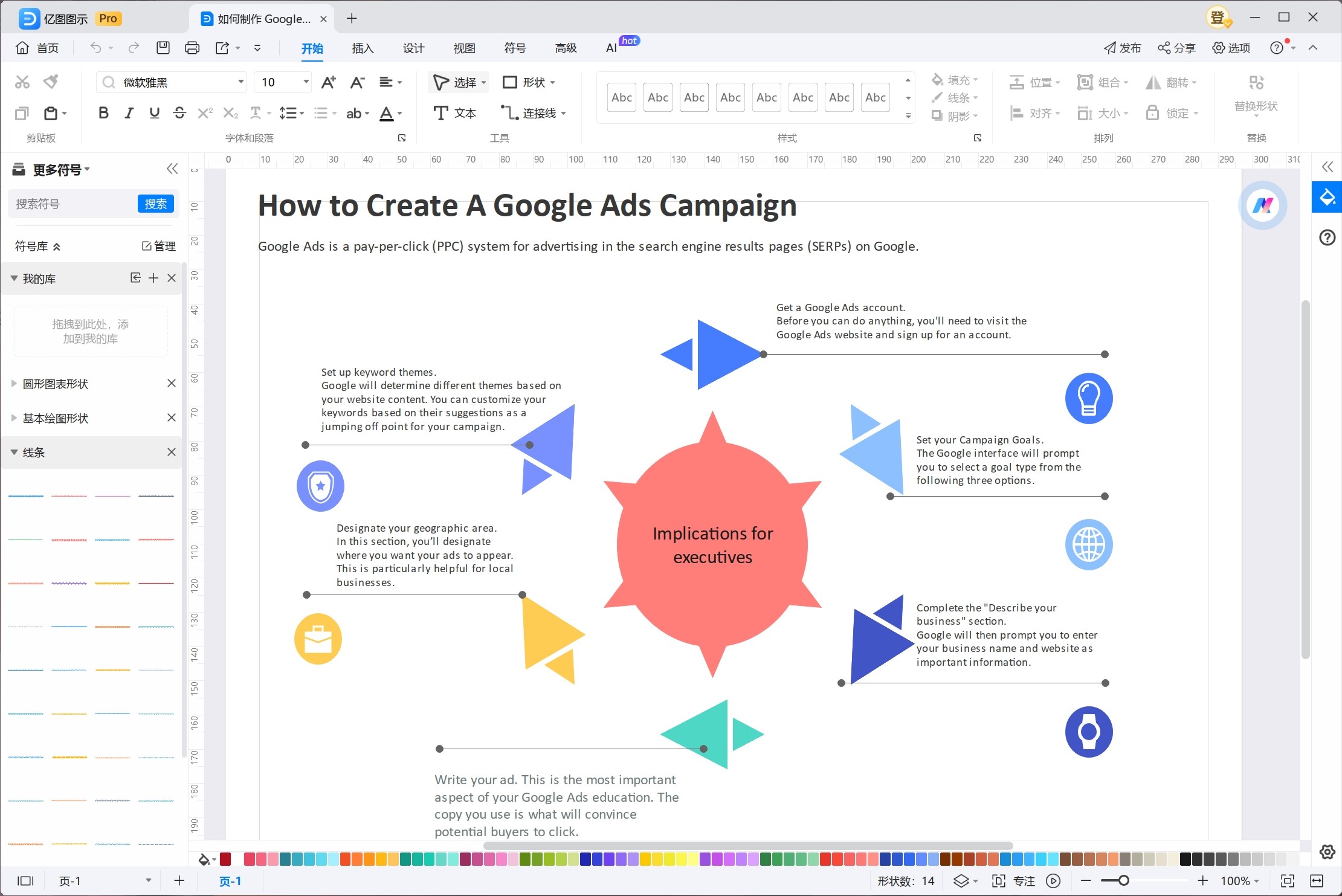This screenshot has width=1342, height=896.
Task: Expand the style gallery more arrow
Action: 908,115
